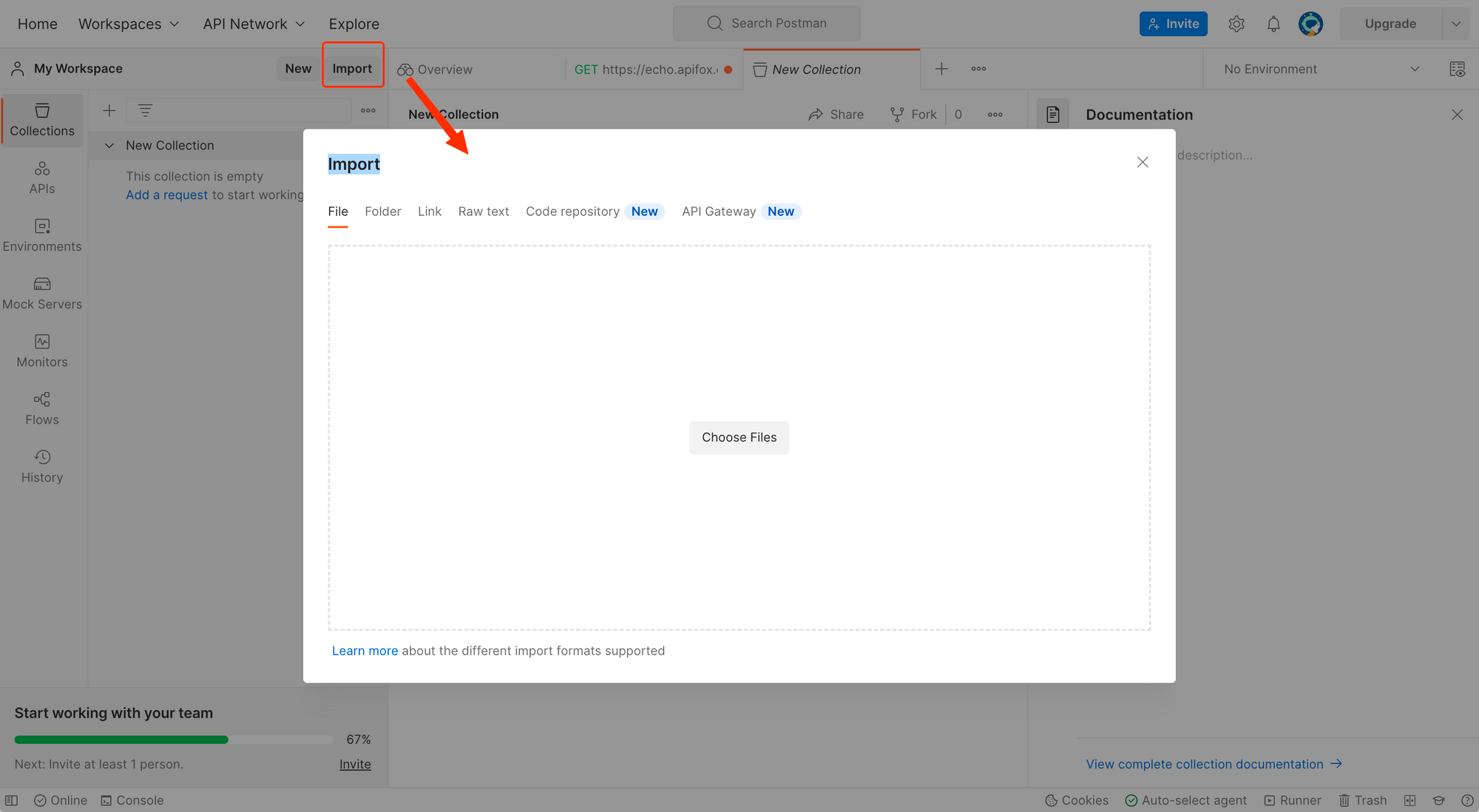Open the Collections sidebar panel
Image resolution: width=1479 pixels, height=812 pixels.
point(42,120)
